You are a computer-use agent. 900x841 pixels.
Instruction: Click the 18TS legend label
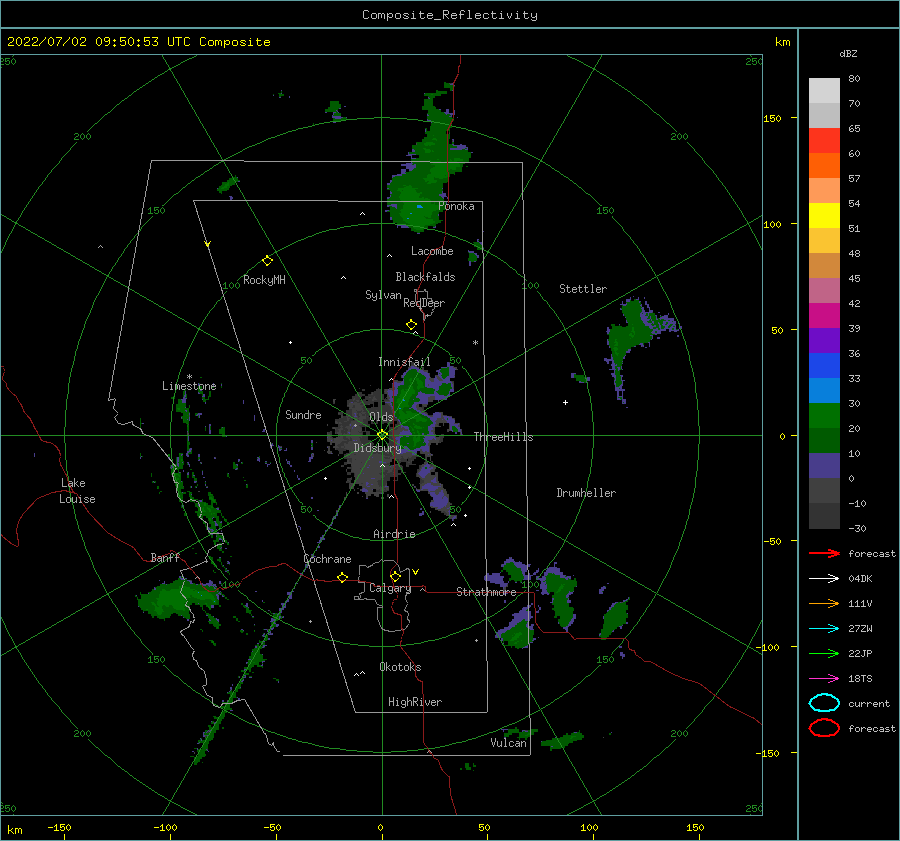[860, 679]
